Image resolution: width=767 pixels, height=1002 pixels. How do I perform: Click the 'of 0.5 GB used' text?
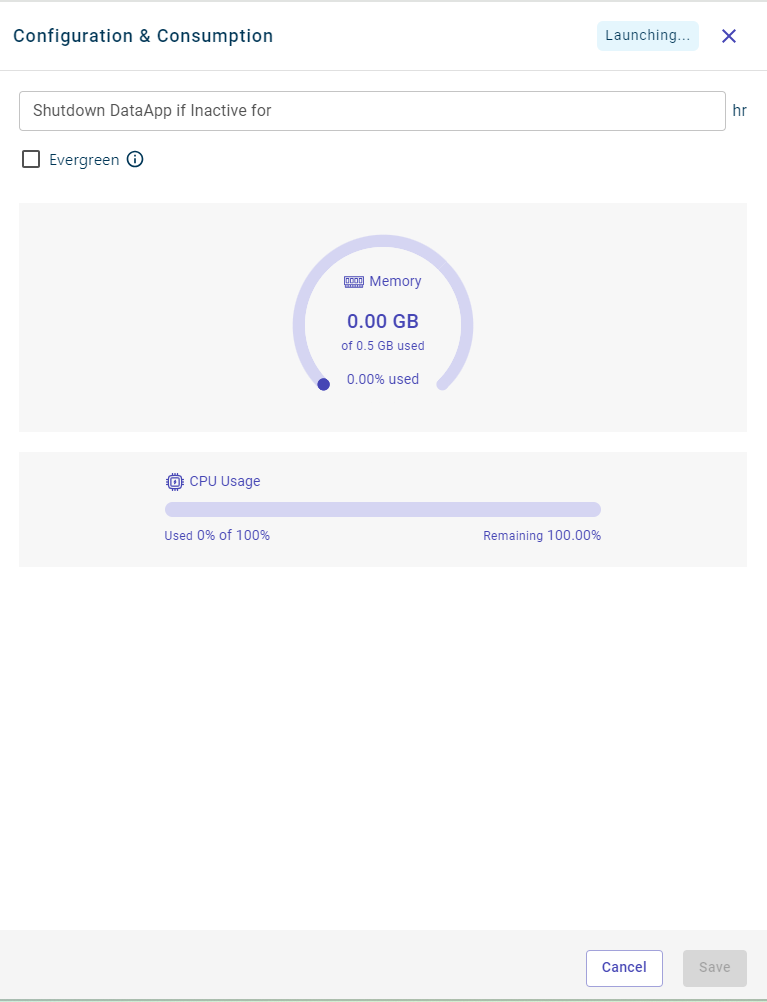coord(383,346)
